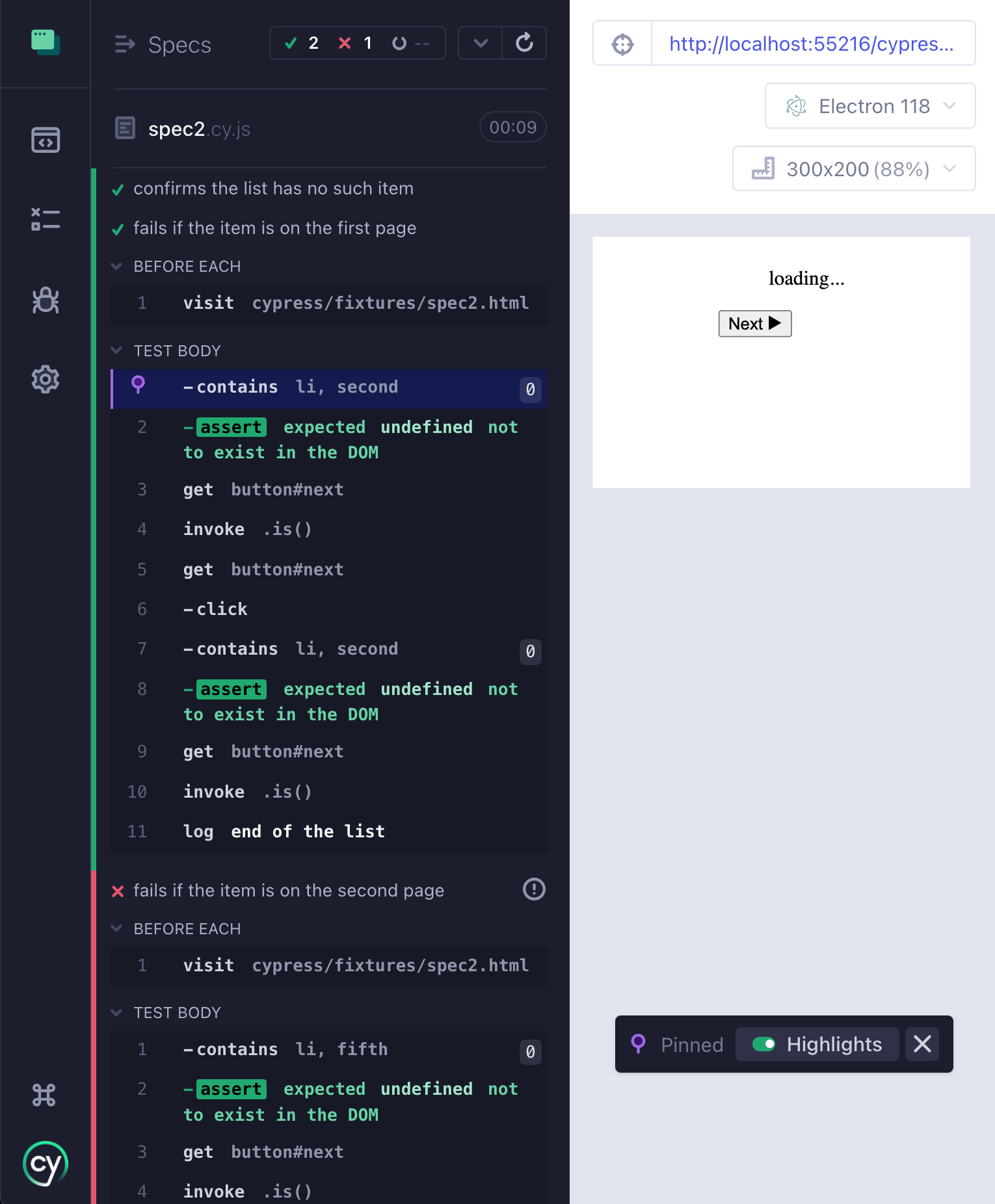
Task: Open the Debug bug icon in the sidebar
Action: [x=46, y=300]
